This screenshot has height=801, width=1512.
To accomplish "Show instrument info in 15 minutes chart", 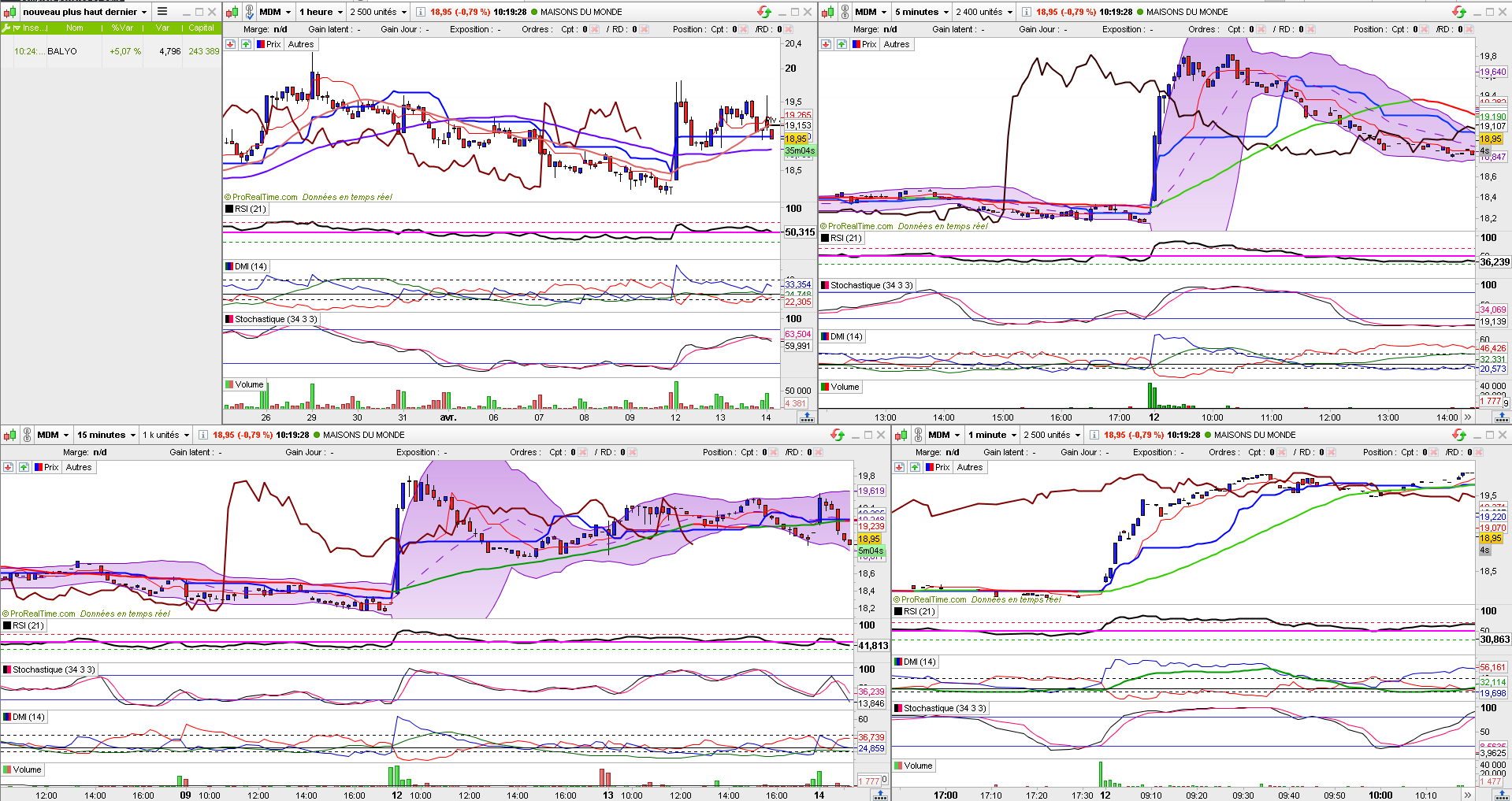I will coord(203,435).
